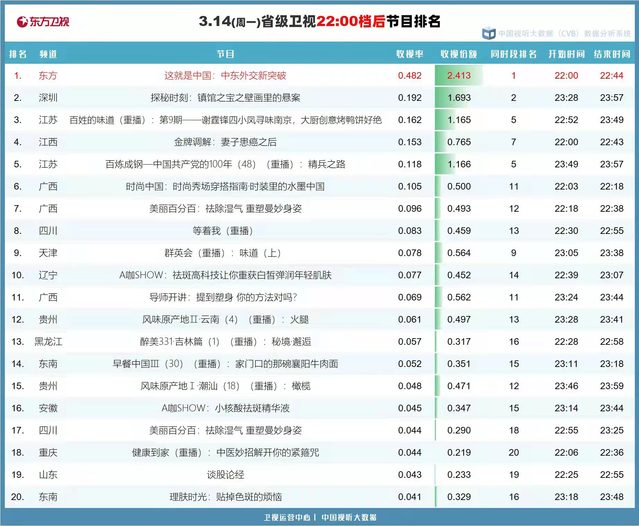Click the 频道 column header

48,54
